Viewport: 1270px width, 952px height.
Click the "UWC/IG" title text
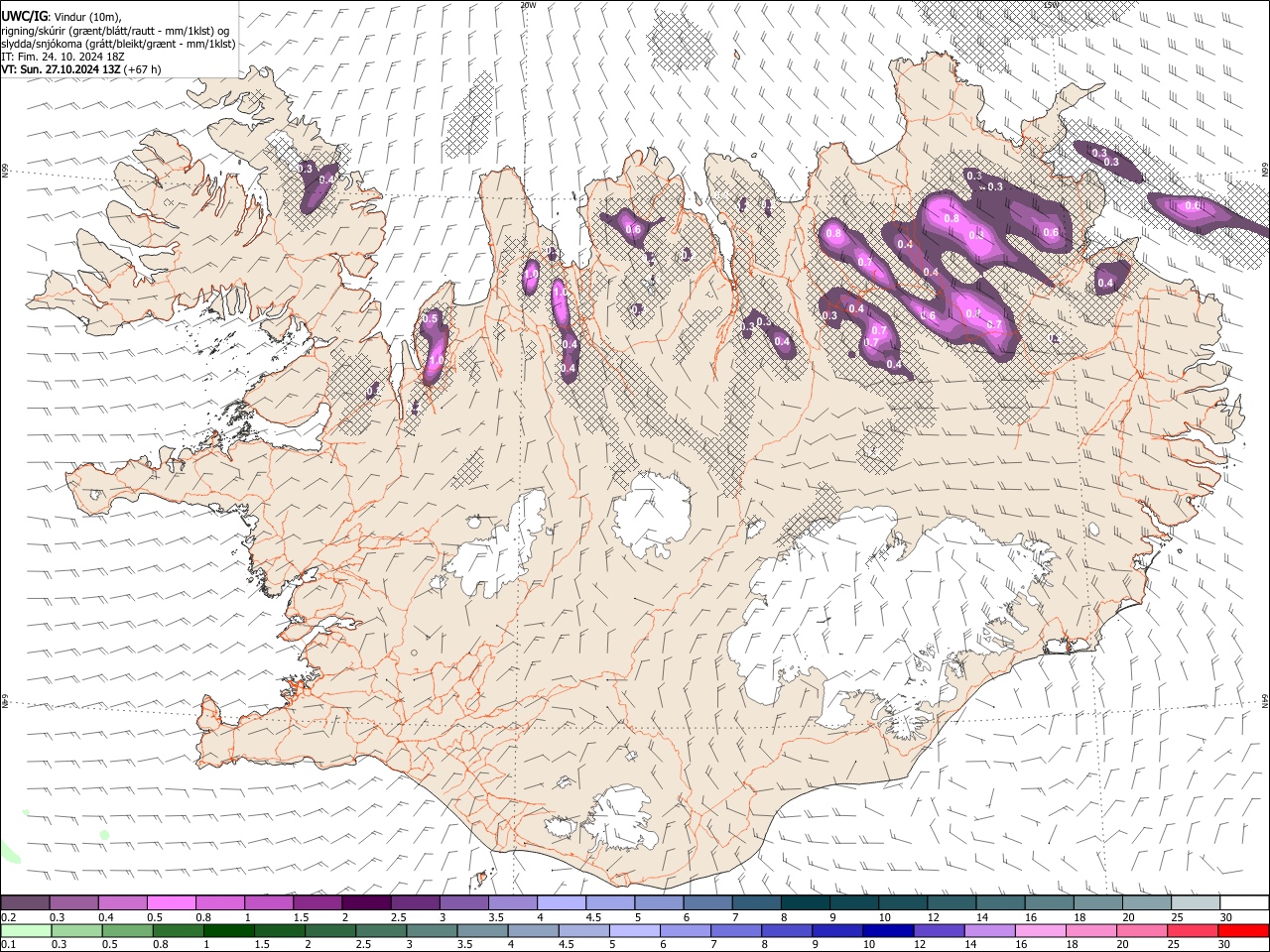click(x=24, y=16)
